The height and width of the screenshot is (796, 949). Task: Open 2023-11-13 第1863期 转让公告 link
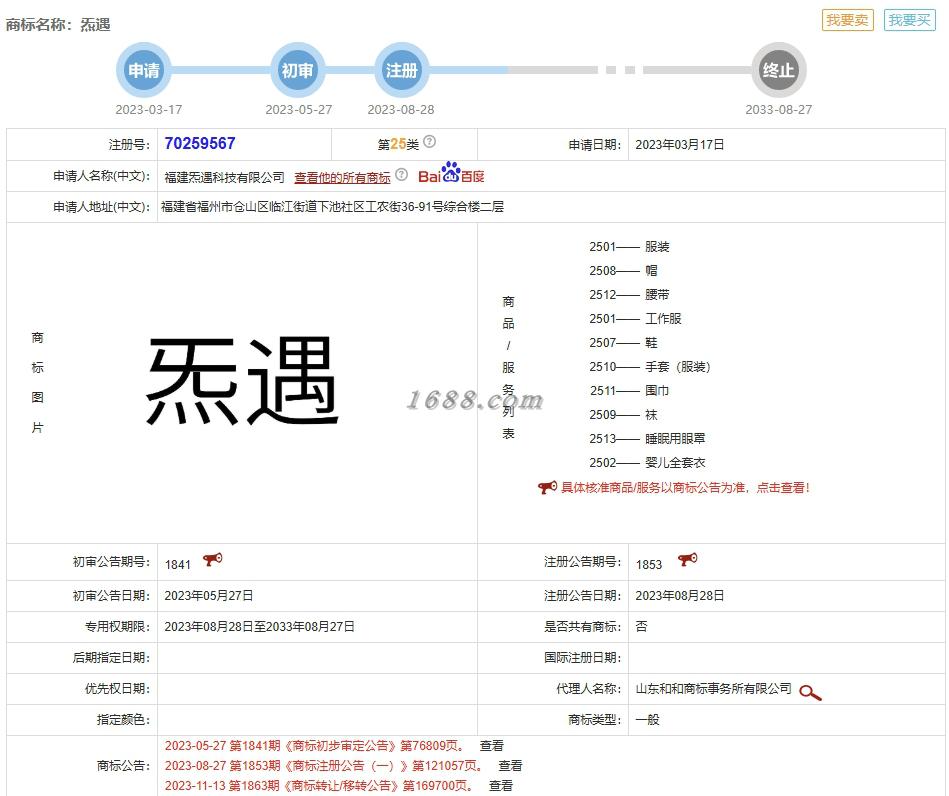pyautogui.click(x=319, y=786)
